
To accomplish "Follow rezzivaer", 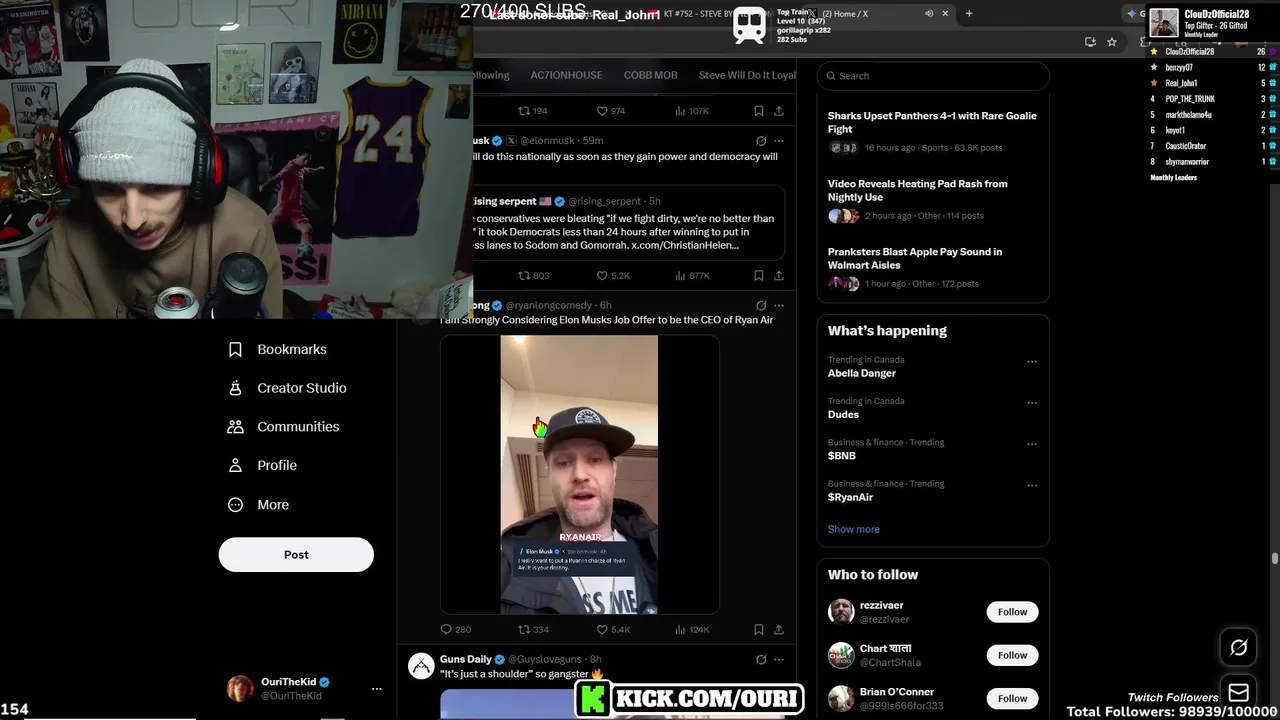I will click(1012, 612).
